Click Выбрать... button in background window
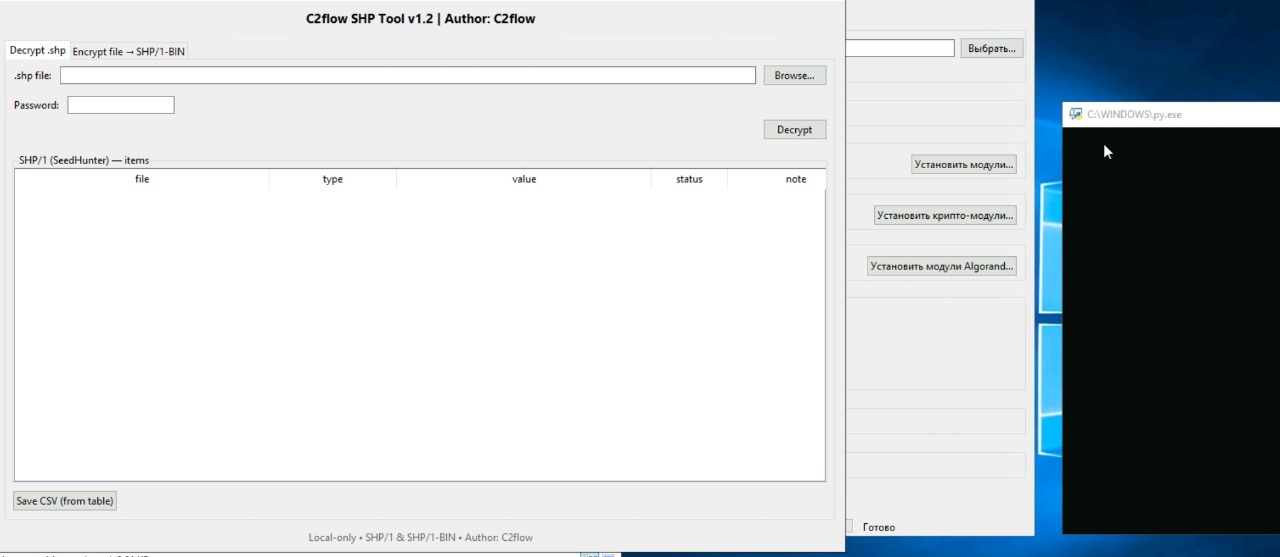The height and width of the screenshot is (557, 1280). pyautogui.click(x=992, y=48)
